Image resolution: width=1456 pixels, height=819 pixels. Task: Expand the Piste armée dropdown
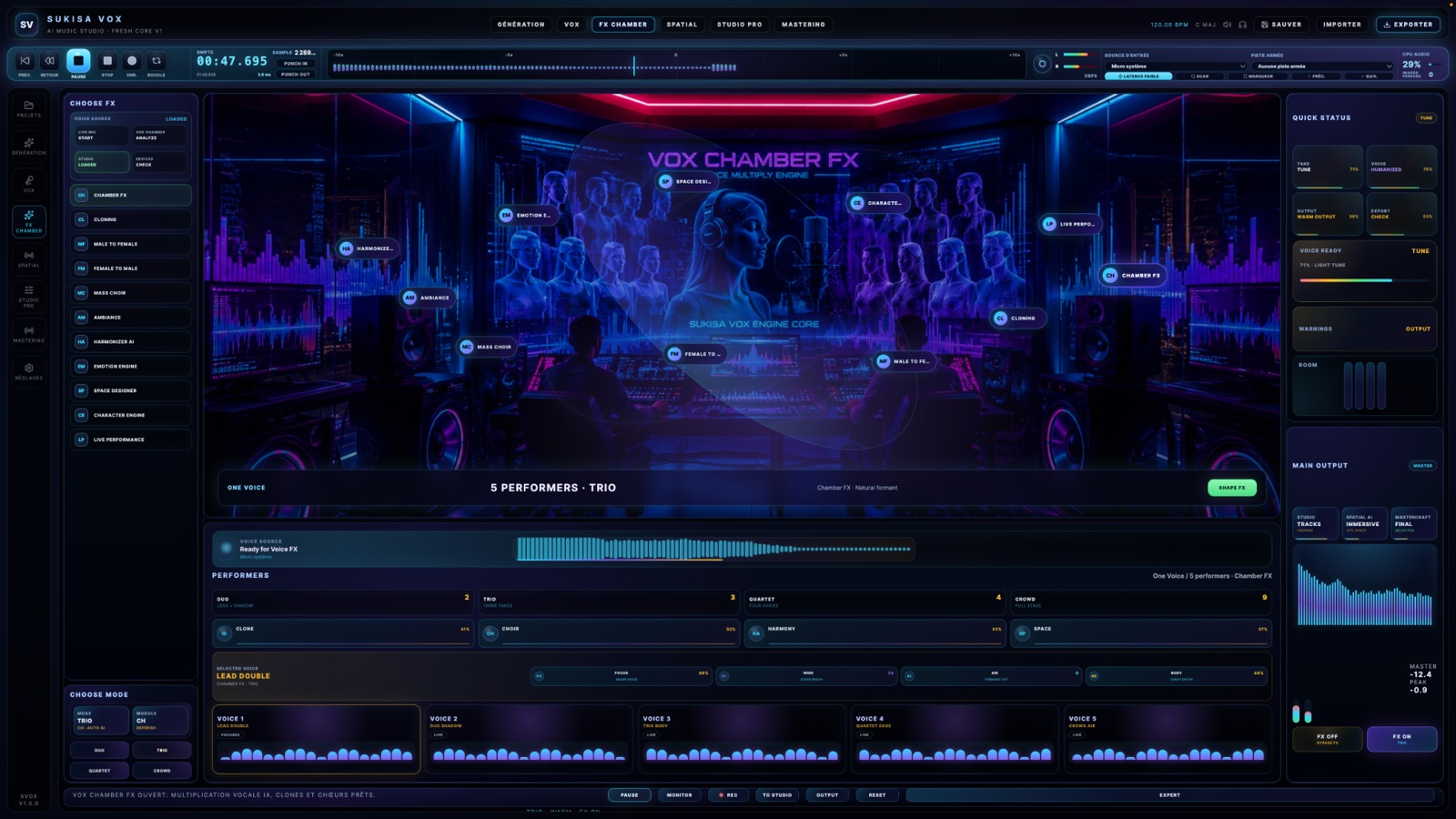pyautogui.click(x=1323, y=66)
